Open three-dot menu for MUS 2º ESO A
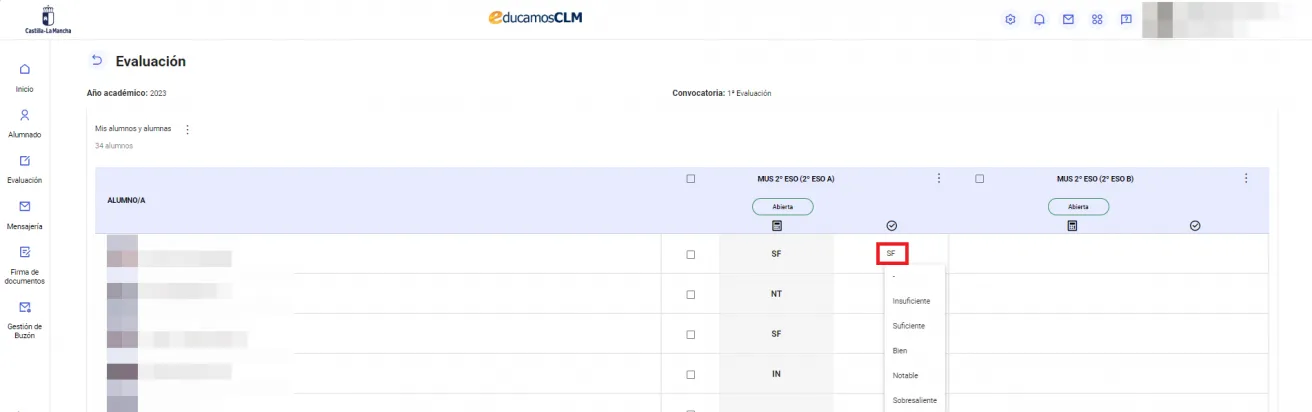 pyautogui.click(x=938, y=178)
